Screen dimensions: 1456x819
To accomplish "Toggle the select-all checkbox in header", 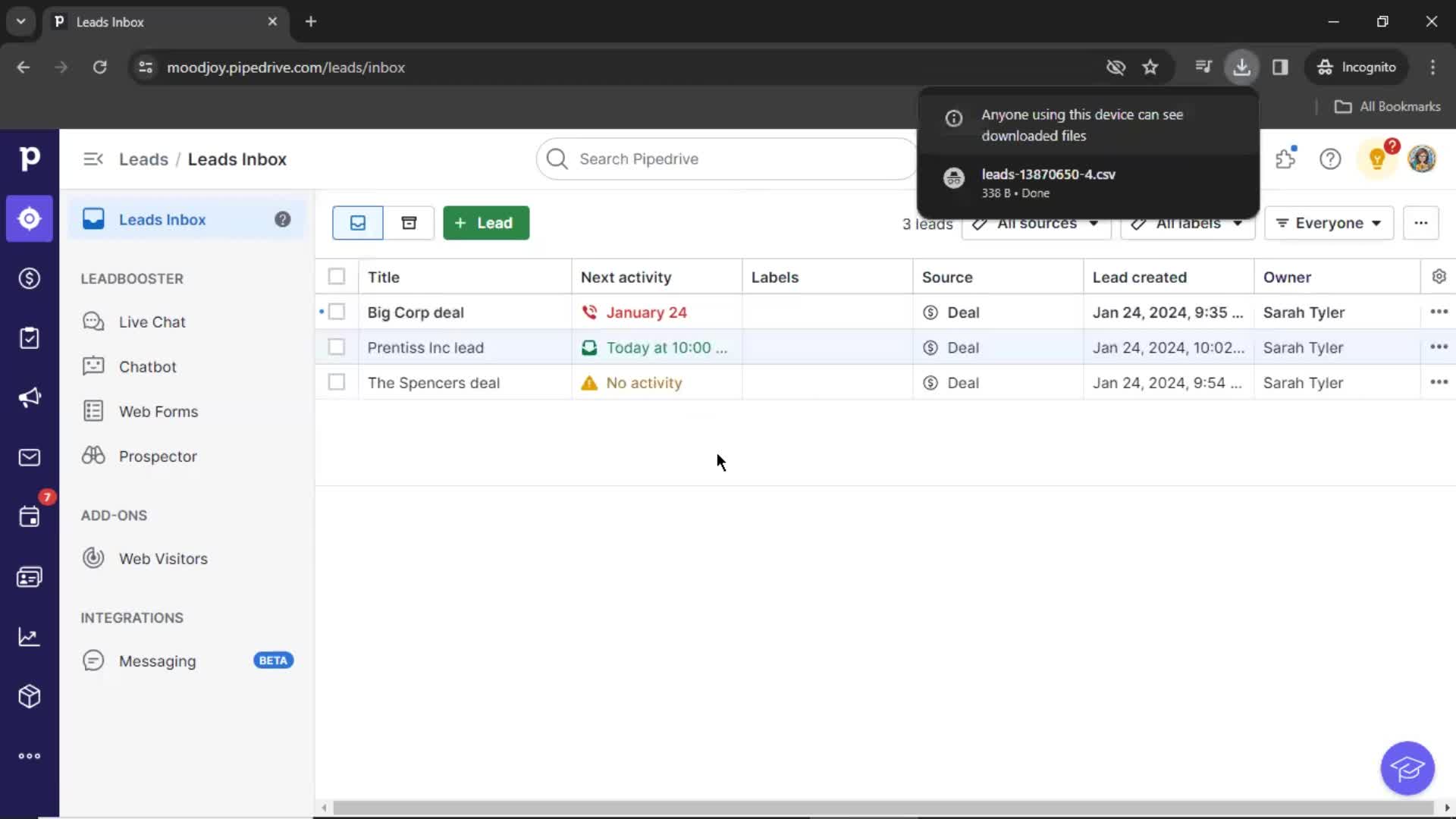I will 336,277.
